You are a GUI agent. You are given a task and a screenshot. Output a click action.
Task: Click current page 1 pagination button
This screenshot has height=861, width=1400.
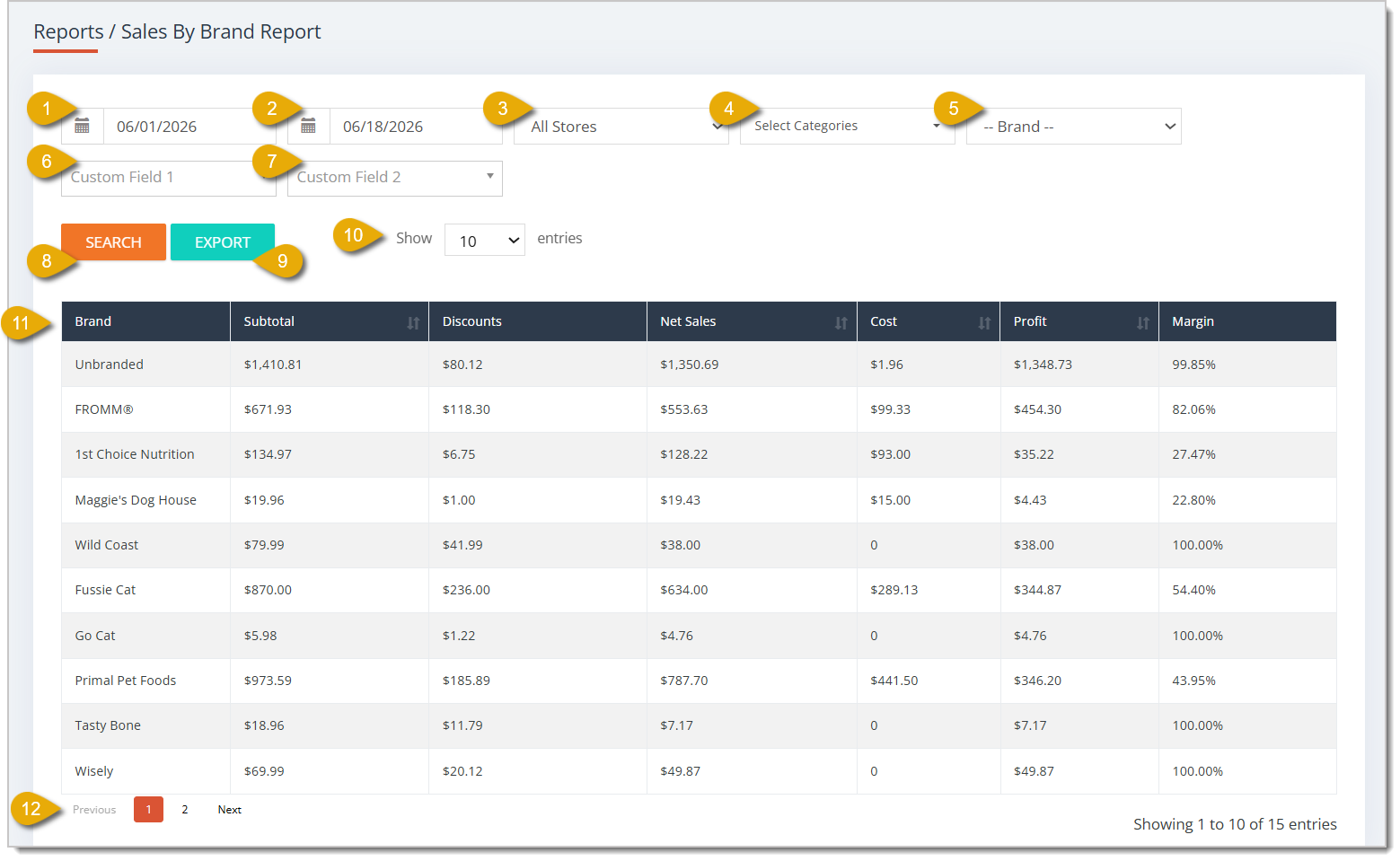(x=148, y=810)
